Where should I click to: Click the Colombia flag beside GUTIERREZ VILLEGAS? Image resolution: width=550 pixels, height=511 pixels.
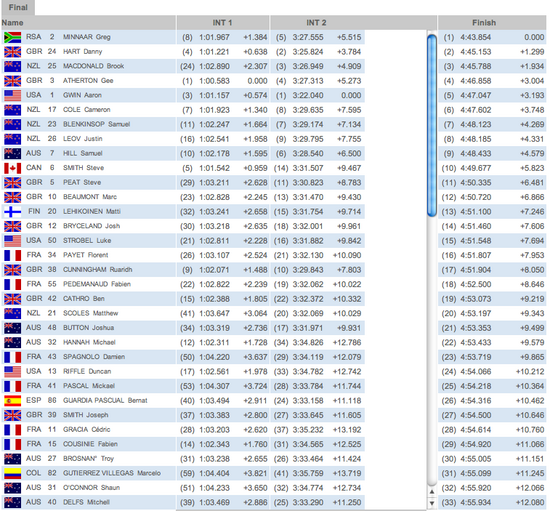click(12, 473)
